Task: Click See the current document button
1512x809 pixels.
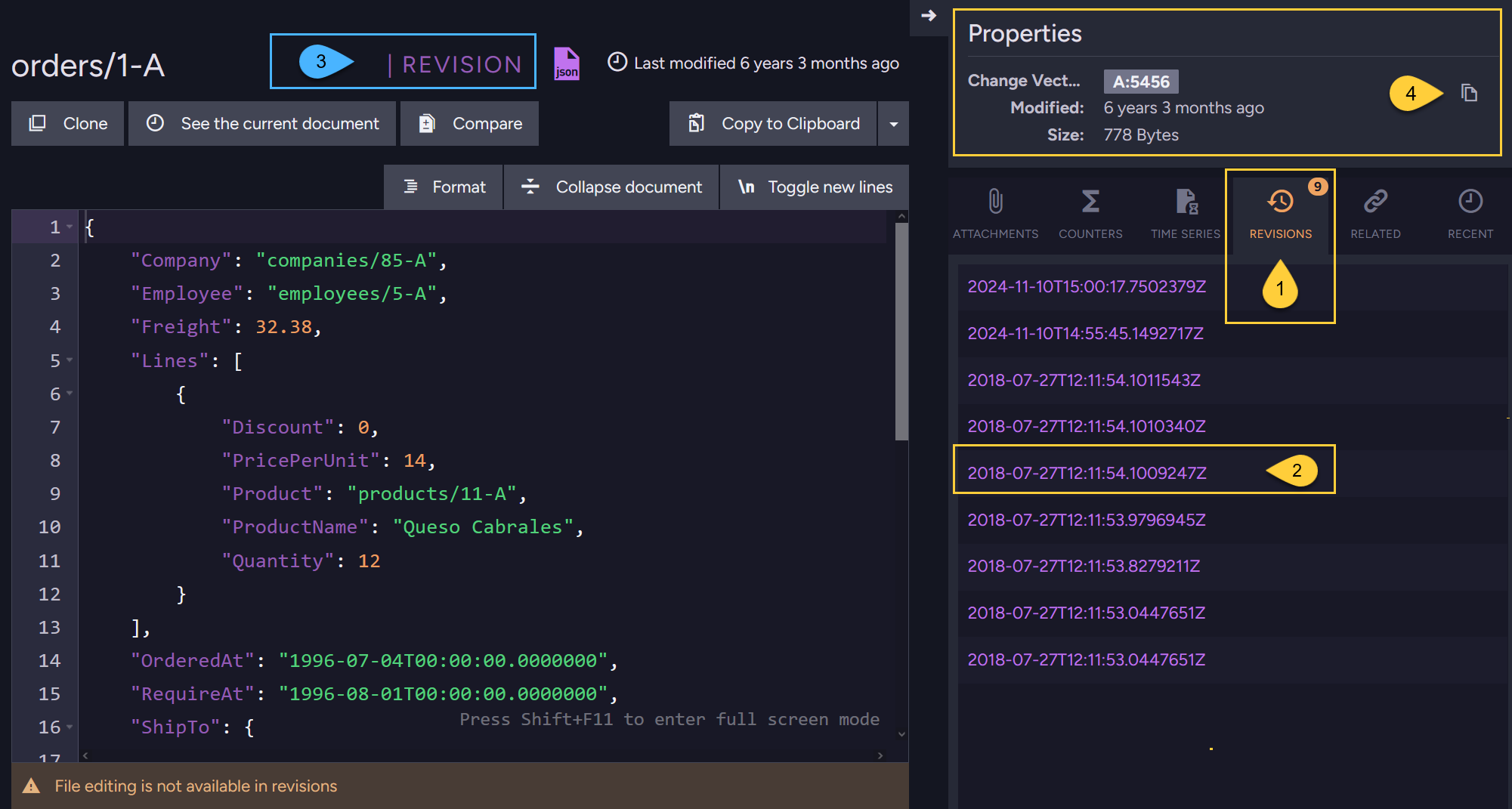Action: 262,123
